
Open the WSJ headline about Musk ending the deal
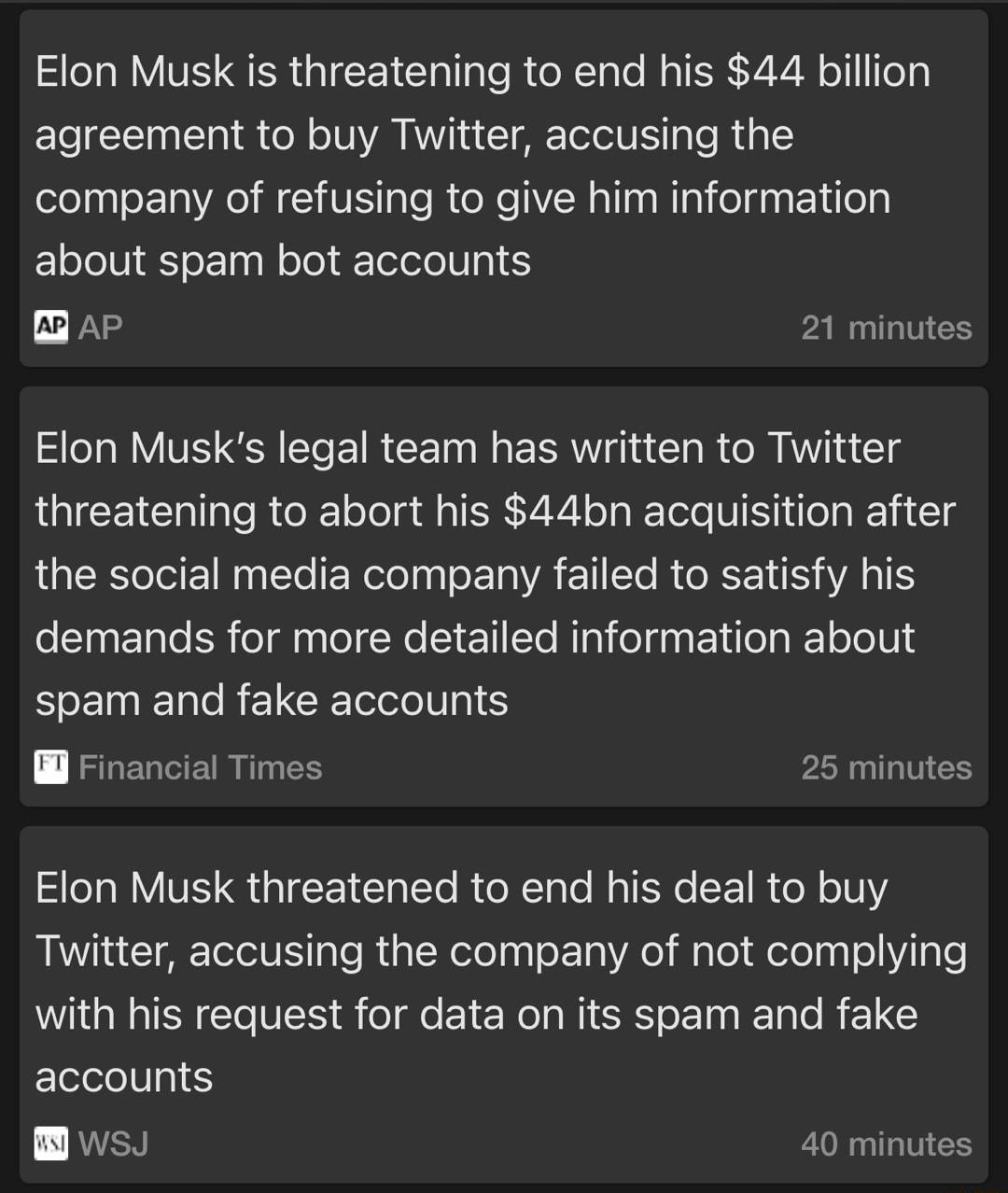pyautogui.click(x=501, y=981)
